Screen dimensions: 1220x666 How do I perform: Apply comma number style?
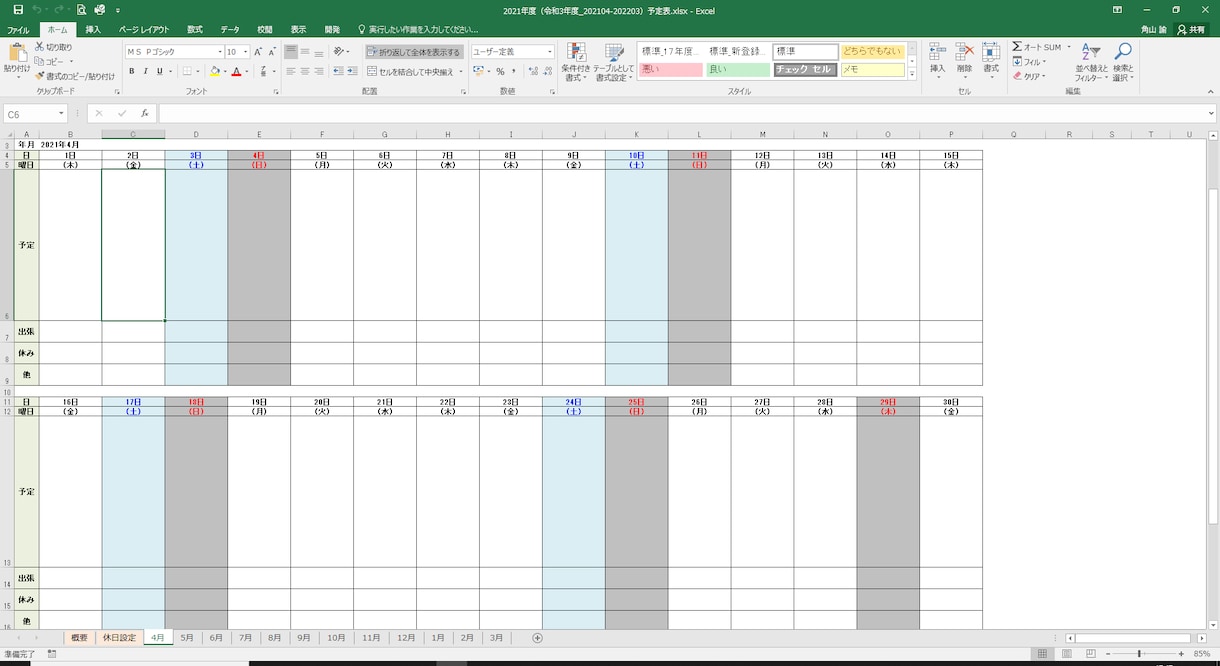pos(514,72)
